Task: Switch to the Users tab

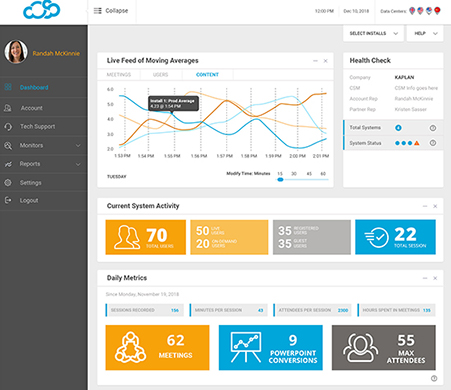Action: point(161,75)
